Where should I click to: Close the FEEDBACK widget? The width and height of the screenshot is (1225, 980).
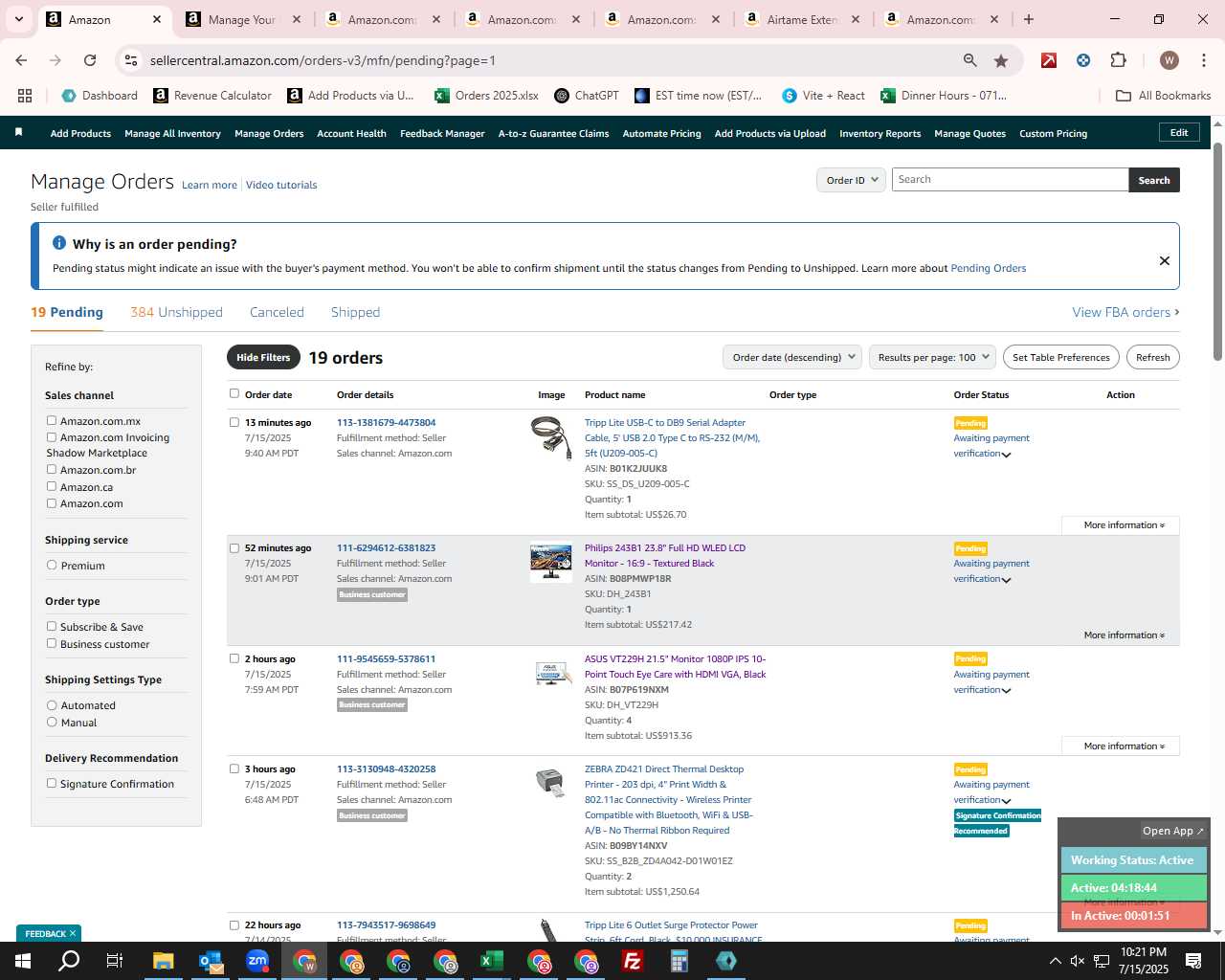[x=73, y=933]
